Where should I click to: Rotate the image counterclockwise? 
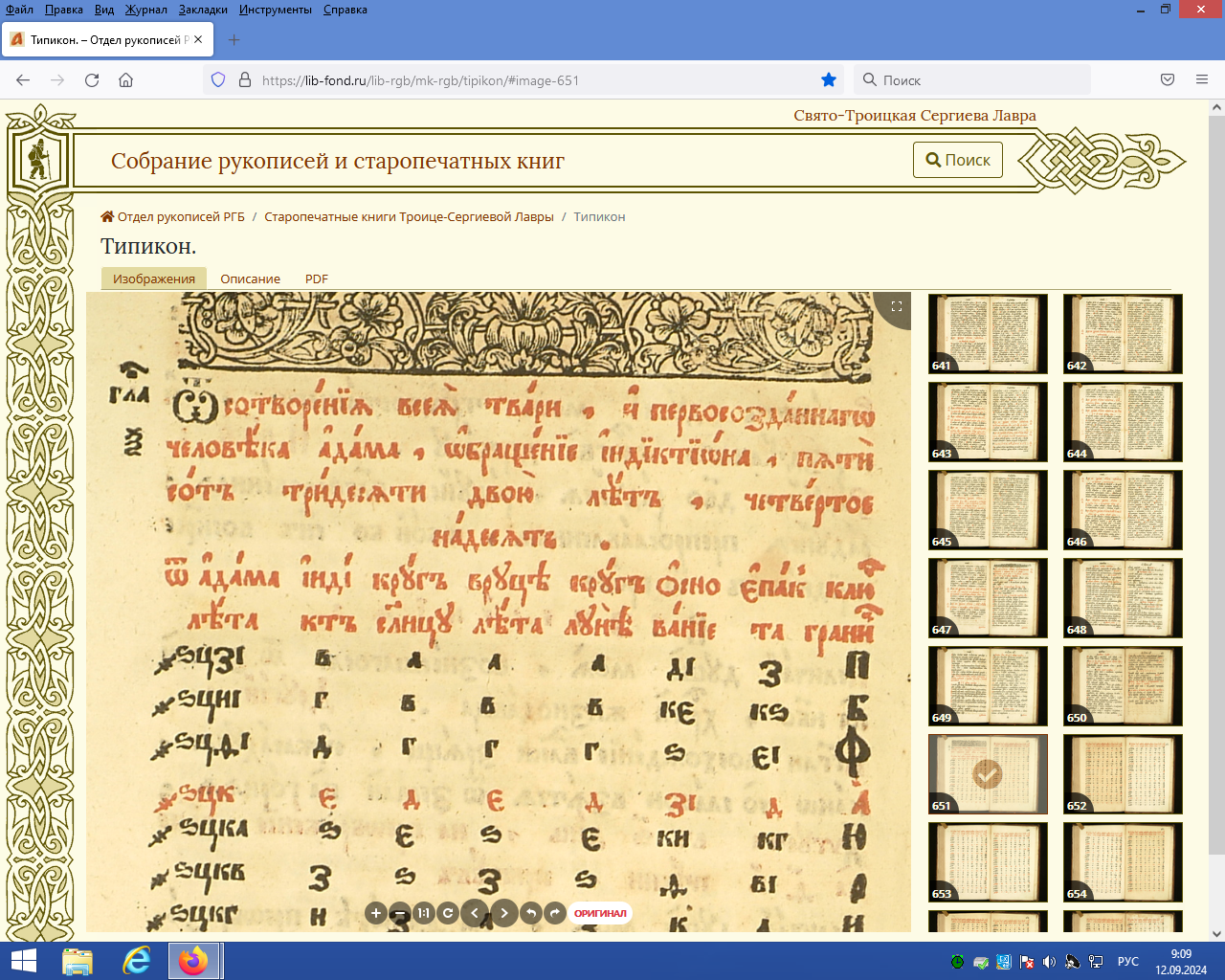[531, 913]
